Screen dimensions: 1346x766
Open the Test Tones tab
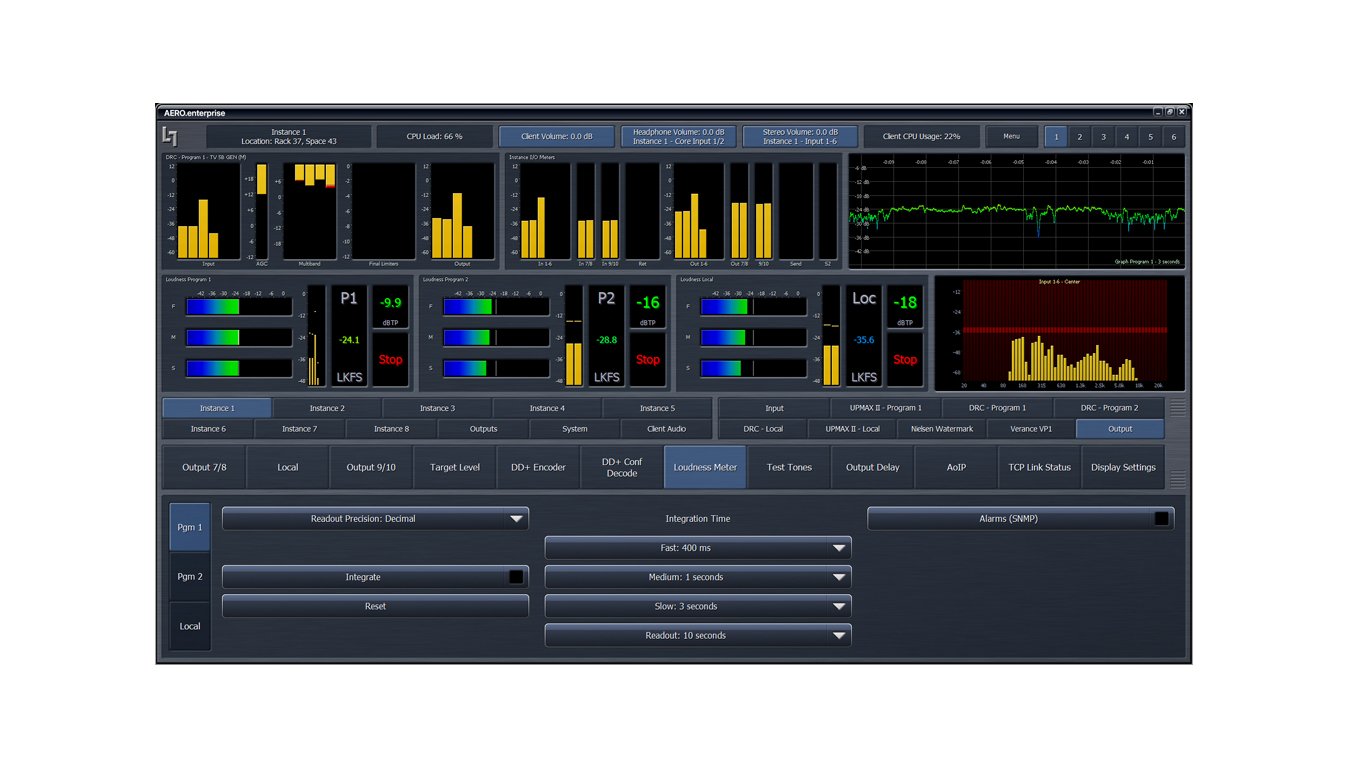point(789,467)
